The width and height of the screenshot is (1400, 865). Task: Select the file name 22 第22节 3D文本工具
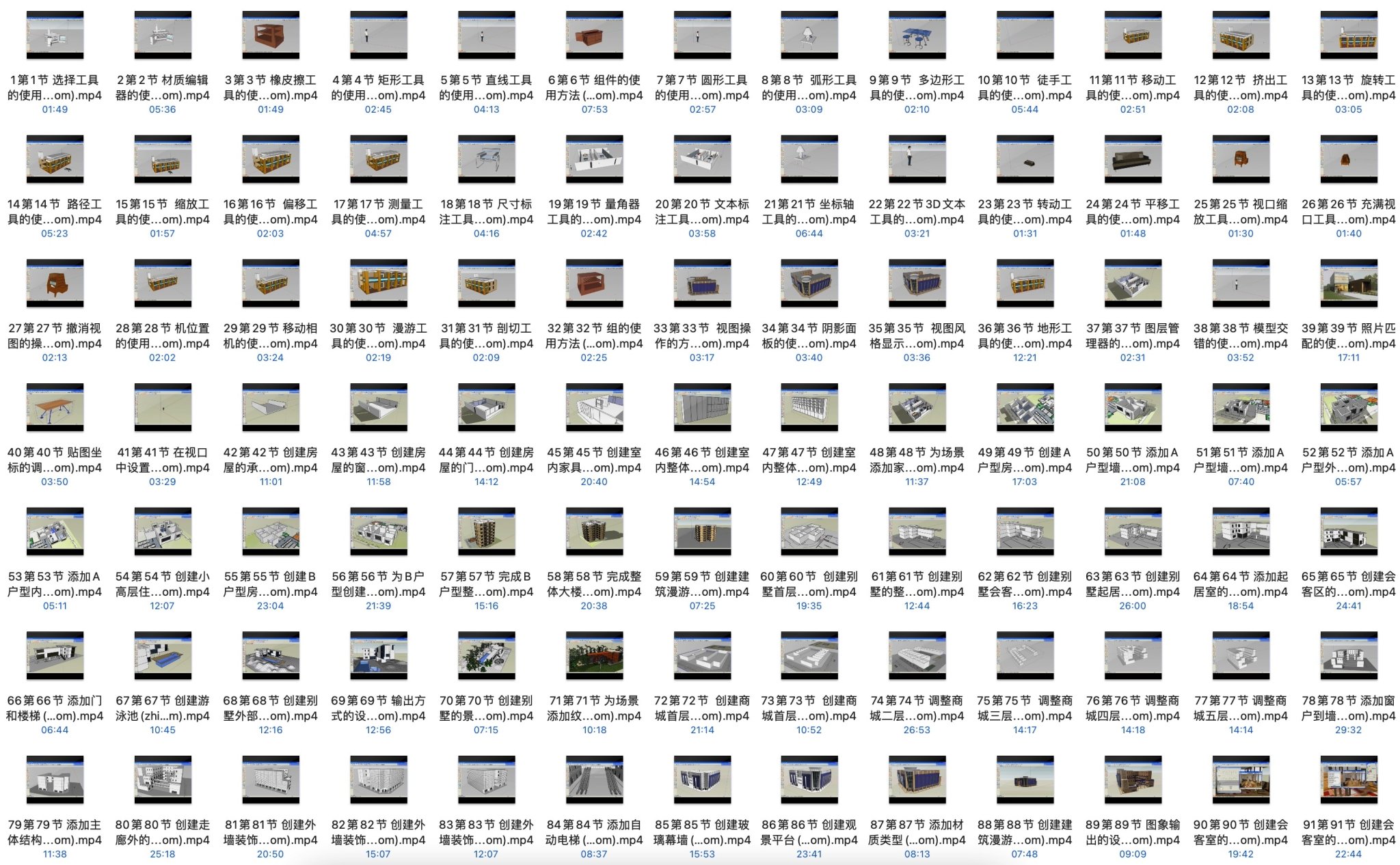tap(917, 212)
